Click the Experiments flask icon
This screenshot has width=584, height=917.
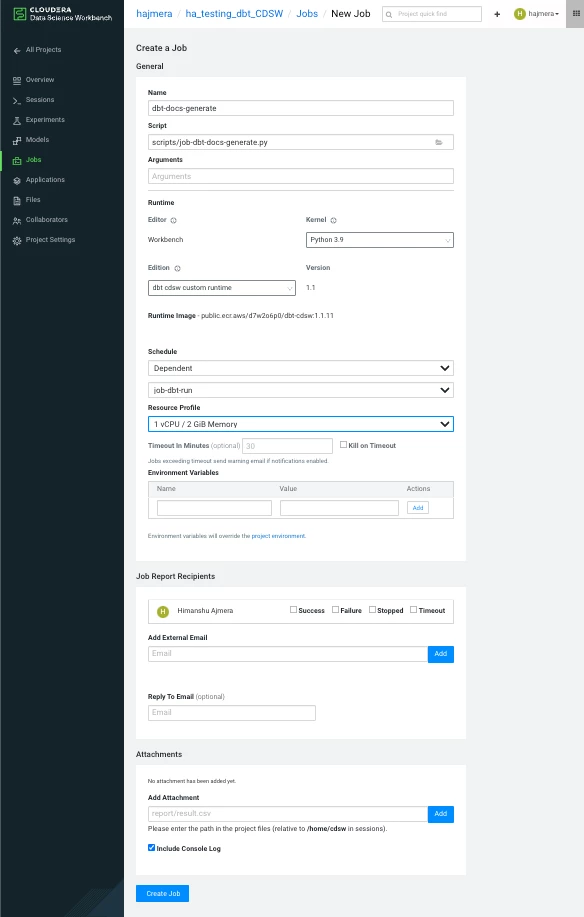point(17,120)
